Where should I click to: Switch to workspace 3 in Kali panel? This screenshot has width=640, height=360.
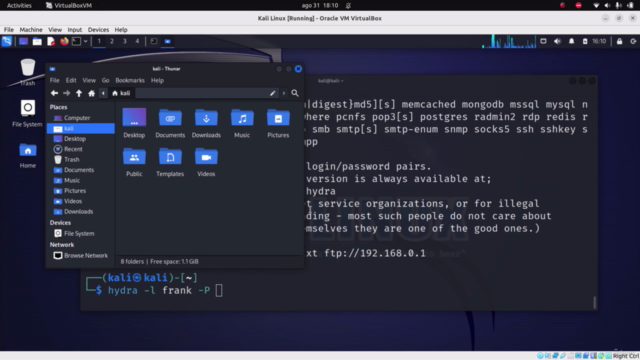(x=124, y=41)
